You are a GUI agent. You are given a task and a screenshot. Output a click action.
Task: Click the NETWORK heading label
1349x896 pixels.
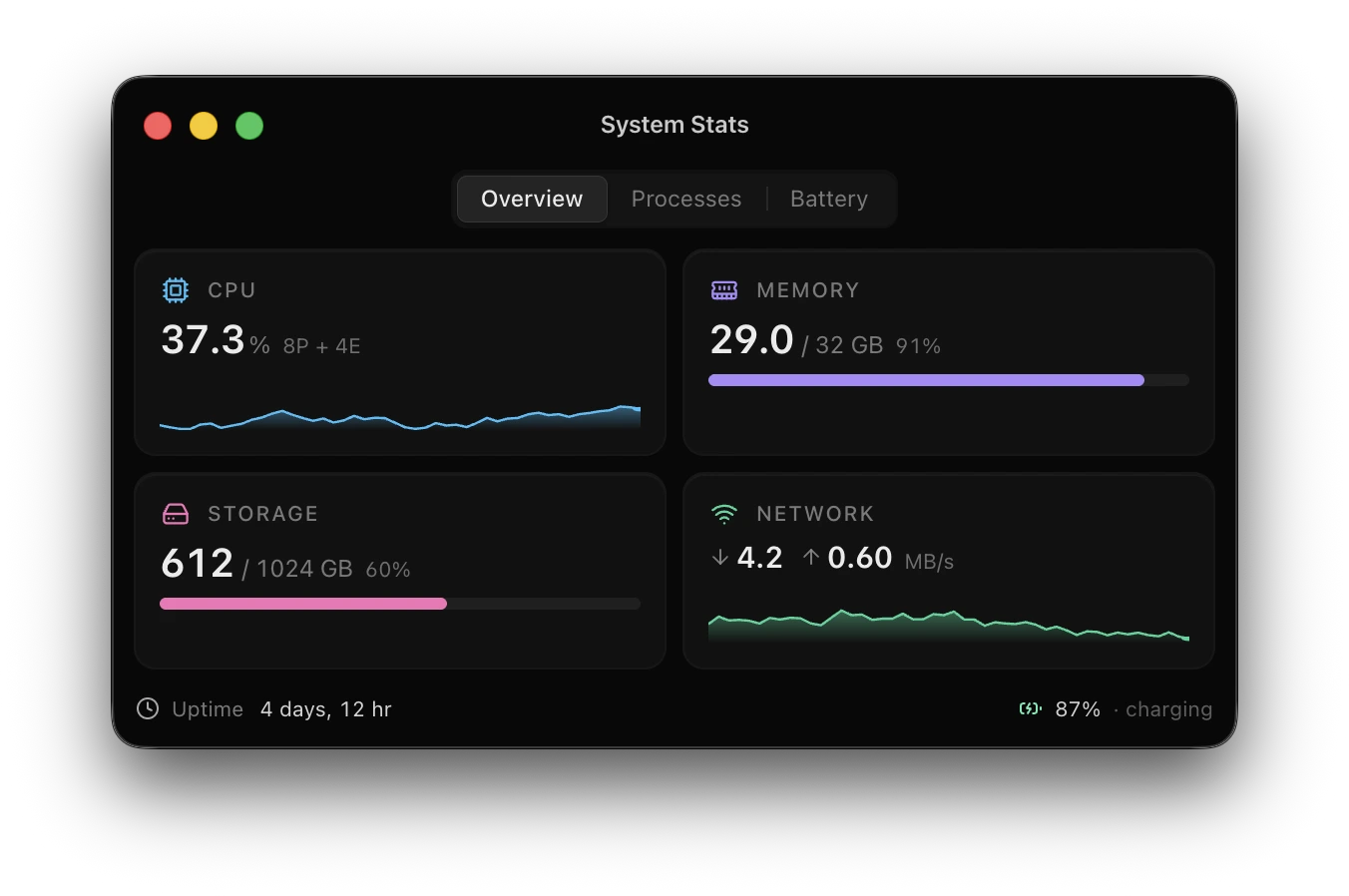815,514
